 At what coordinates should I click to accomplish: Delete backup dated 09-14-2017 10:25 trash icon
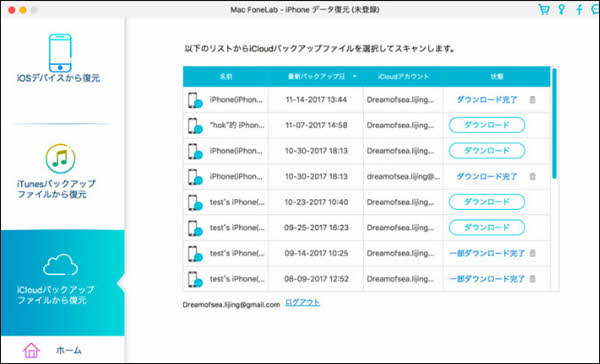coord(532,253)
